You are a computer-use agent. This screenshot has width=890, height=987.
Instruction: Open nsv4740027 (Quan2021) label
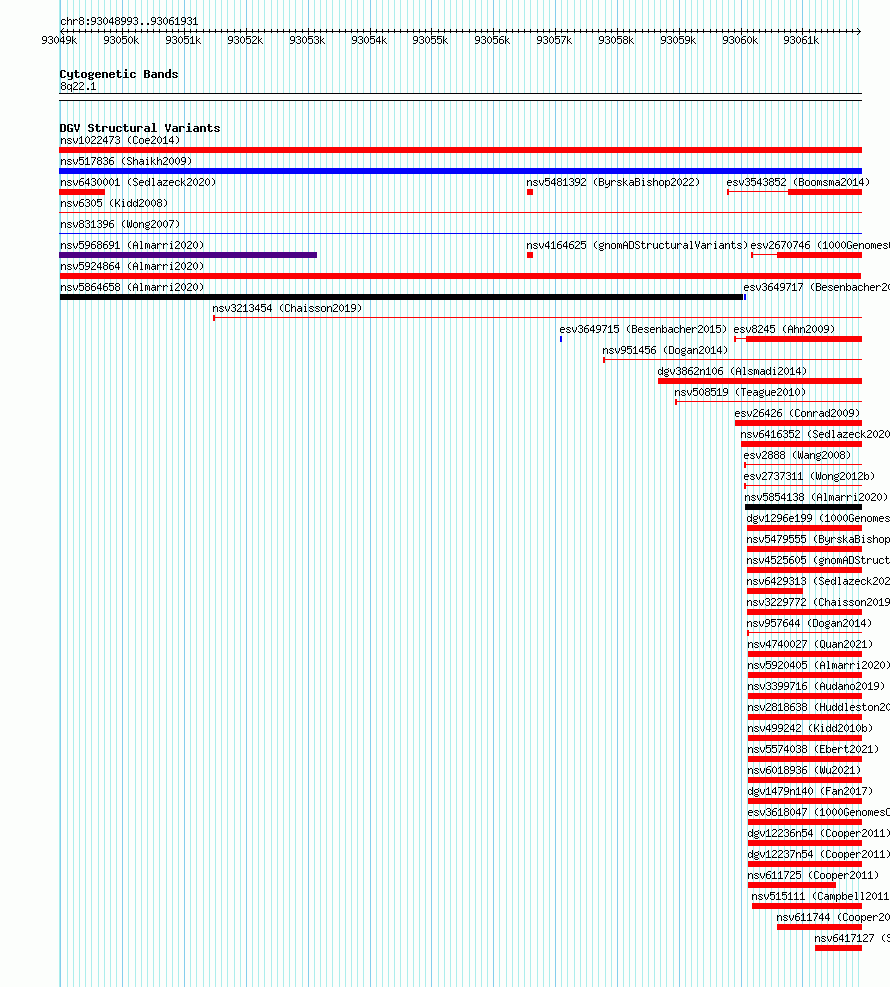point(810,644)
